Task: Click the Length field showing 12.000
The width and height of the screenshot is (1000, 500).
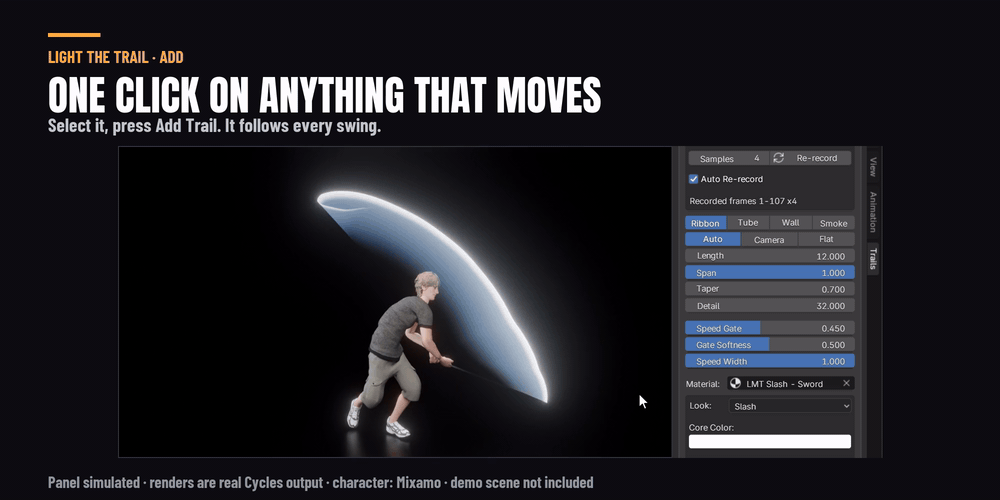Action: pos(770,256)
